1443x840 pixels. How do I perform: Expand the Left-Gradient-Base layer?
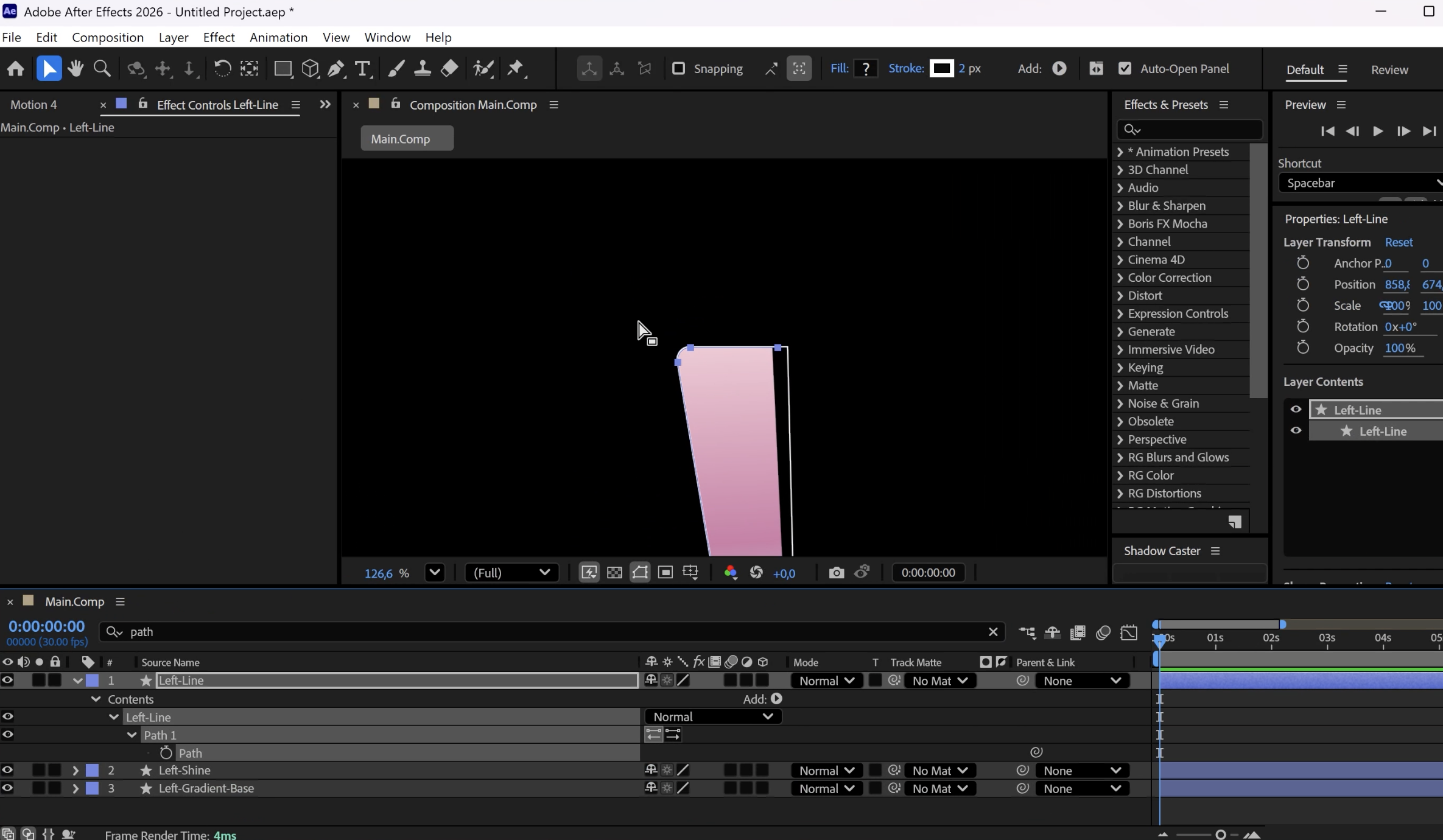tap(75, 788)
